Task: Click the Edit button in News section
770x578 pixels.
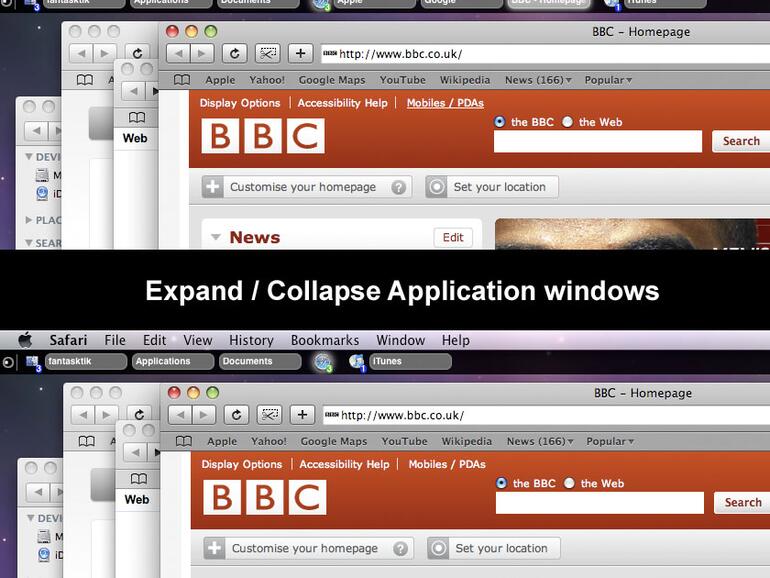Action: [x=453, y=238]
